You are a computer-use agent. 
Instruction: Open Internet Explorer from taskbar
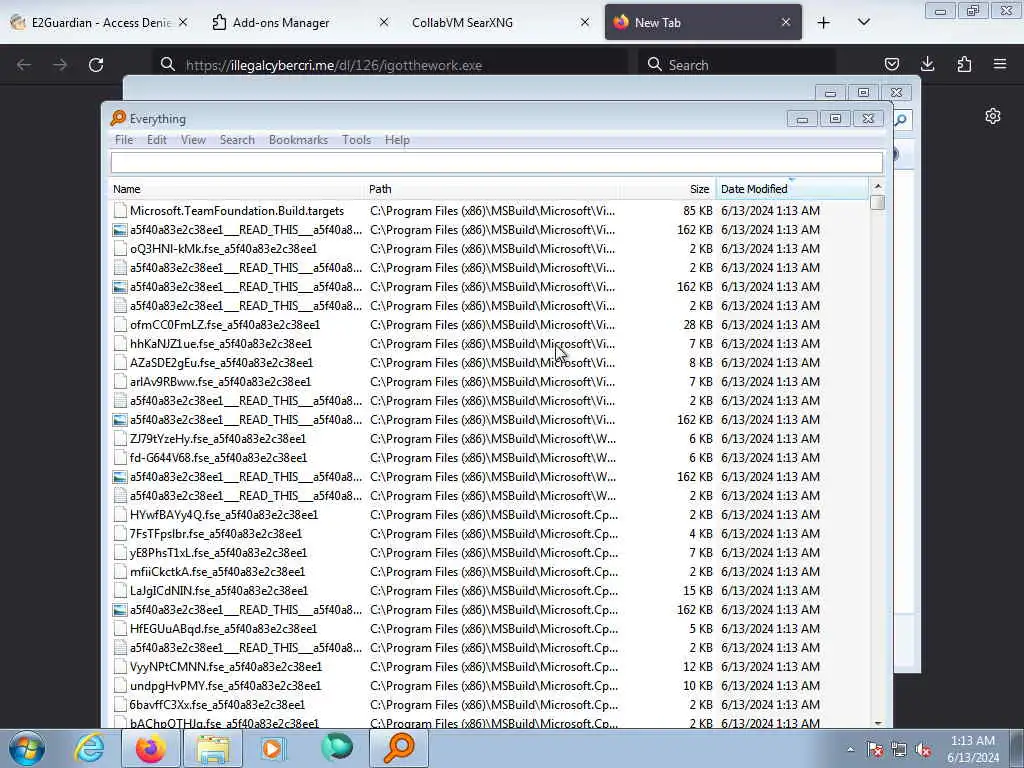pos(89,748)
